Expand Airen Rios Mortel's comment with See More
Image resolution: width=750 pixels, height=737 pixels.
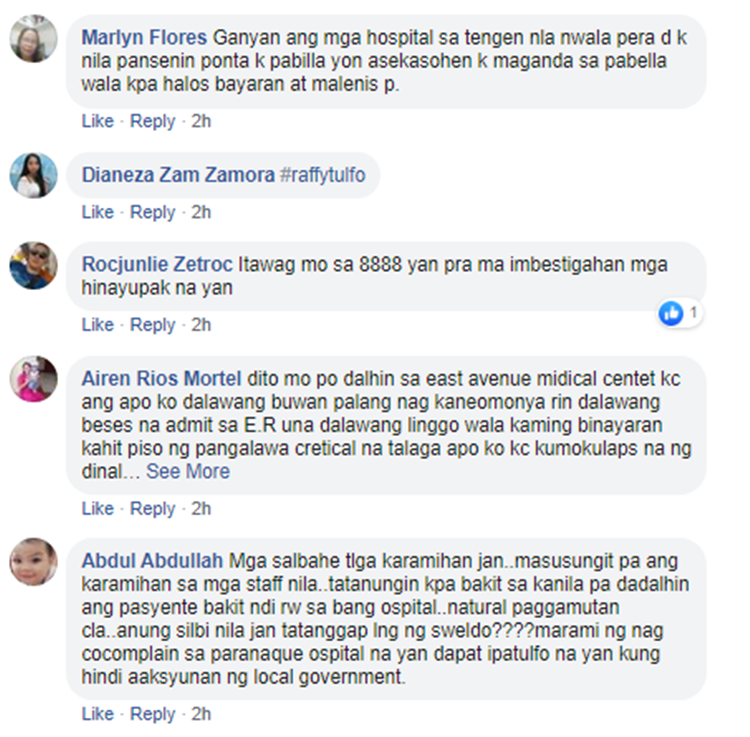coord(188,472)
